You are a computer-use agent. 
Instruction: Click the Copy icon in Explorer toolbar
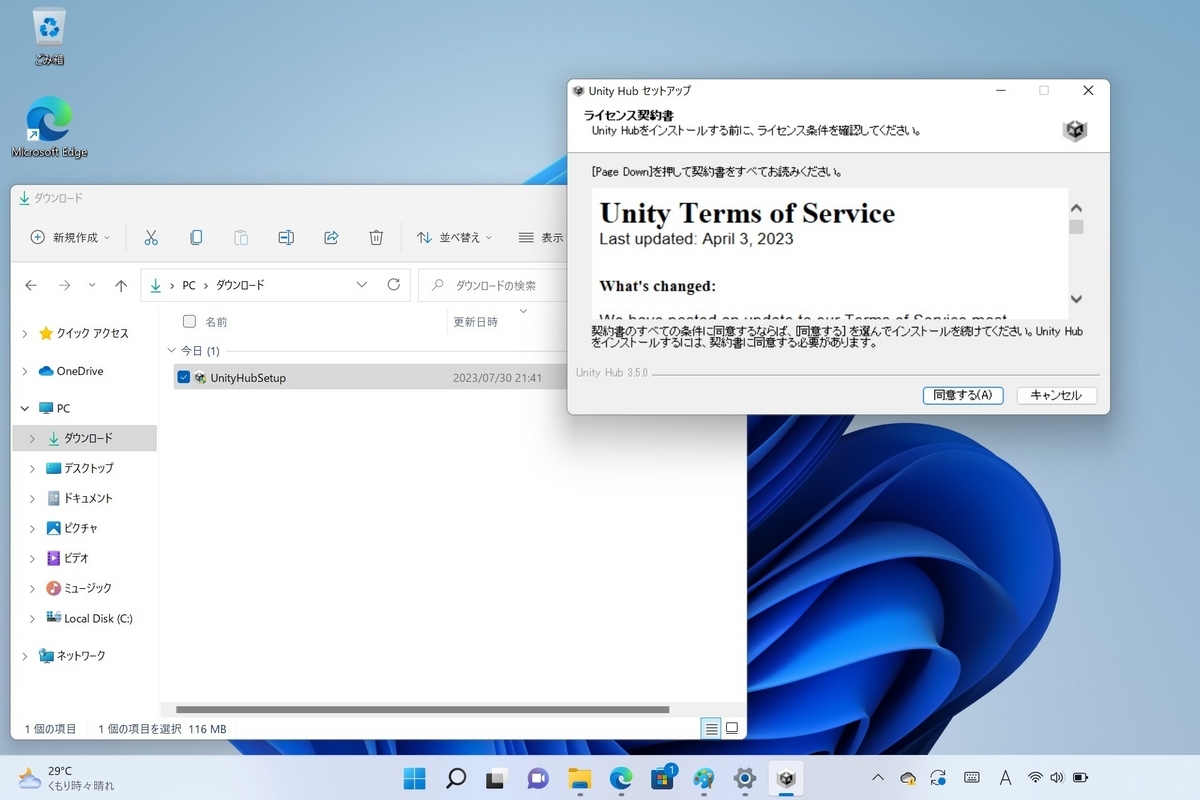(x=196, y=237)
